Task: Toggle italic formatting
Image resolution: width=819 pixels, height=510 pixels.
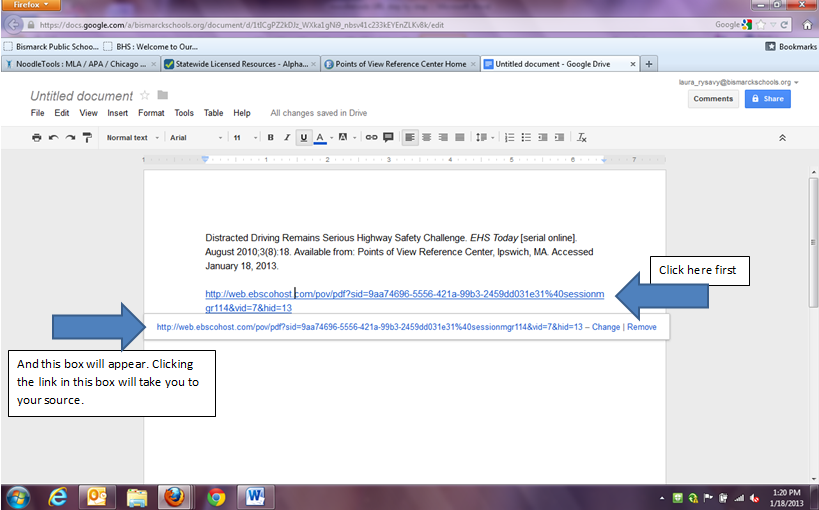Action: click(287, 137)
